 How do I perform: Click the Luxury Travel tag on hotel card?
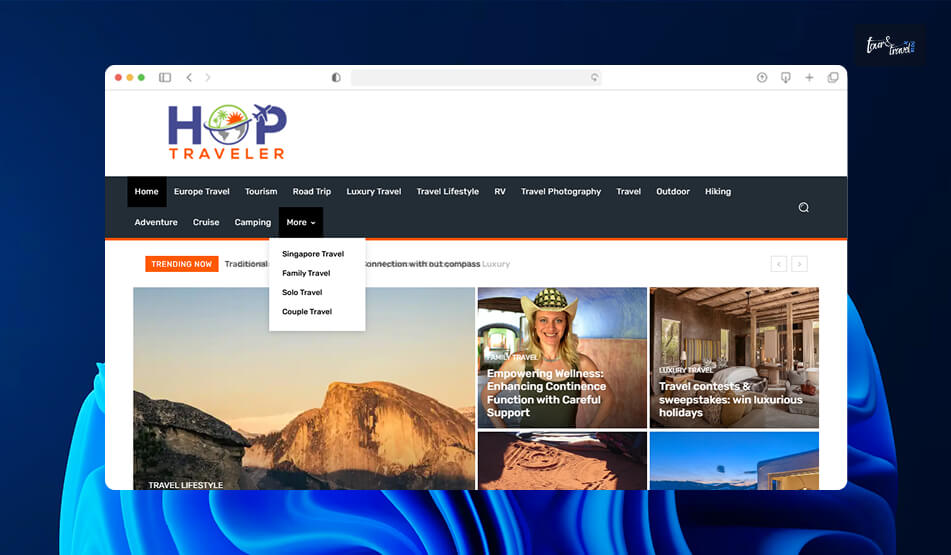click(x=686, y=370)
